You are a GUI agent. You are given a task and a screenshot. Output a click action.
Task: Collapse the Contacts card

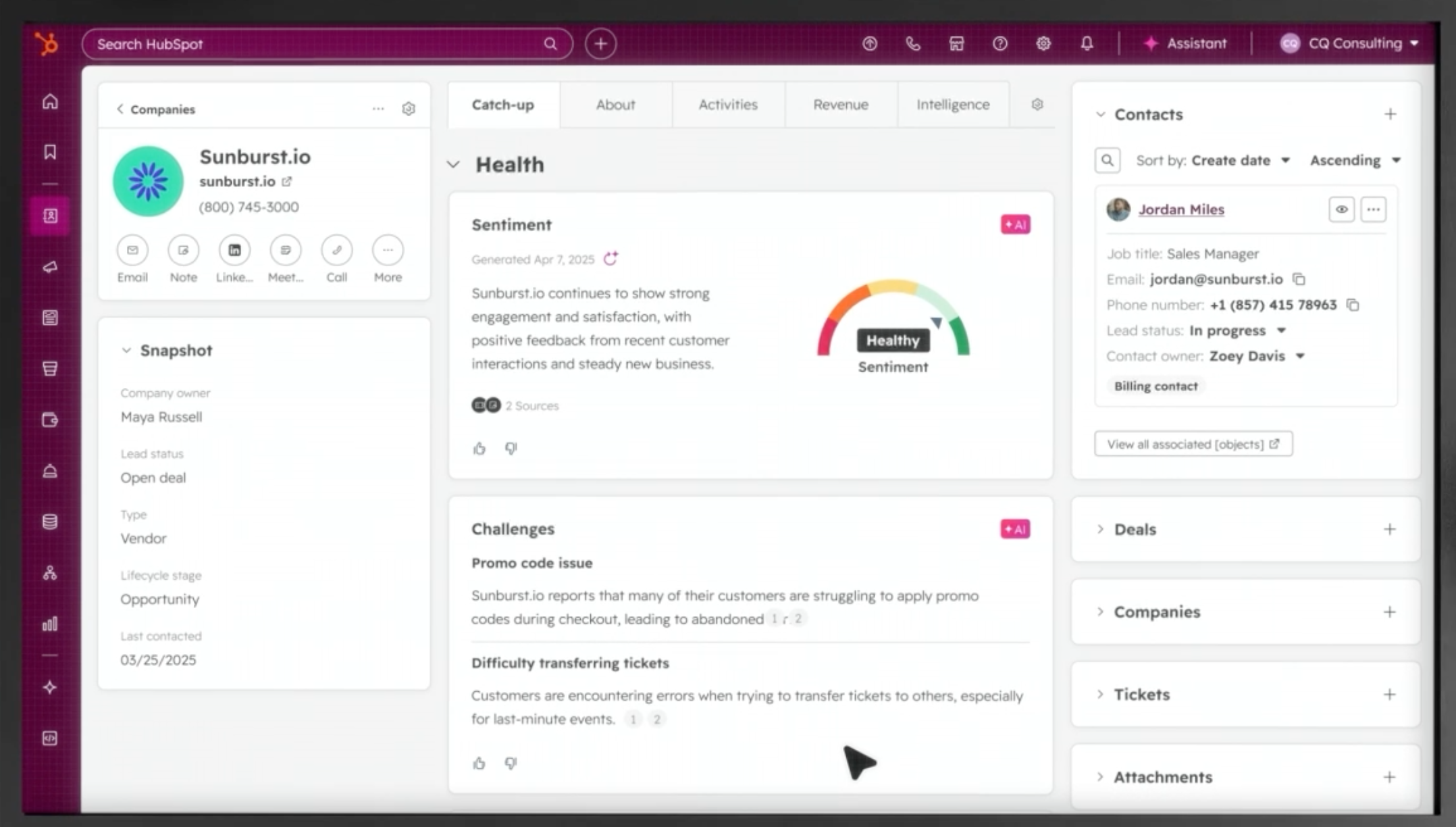1100,114
